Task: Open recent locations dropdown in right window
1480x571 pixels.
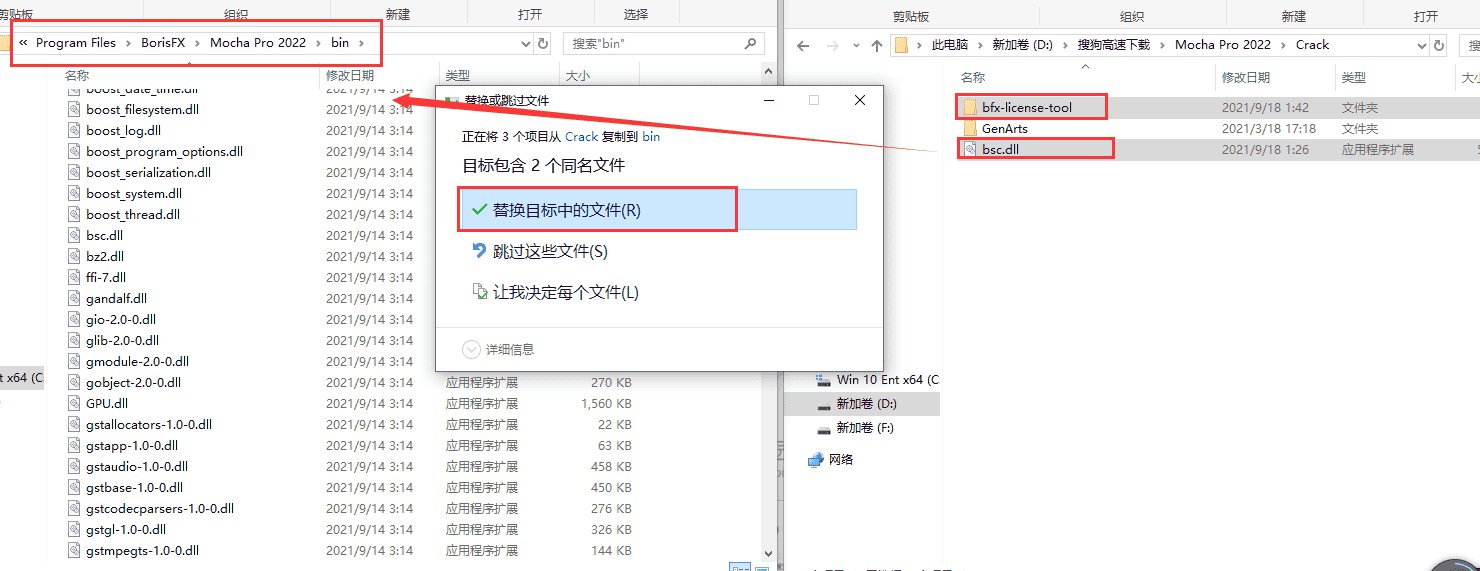Action: 854,46
